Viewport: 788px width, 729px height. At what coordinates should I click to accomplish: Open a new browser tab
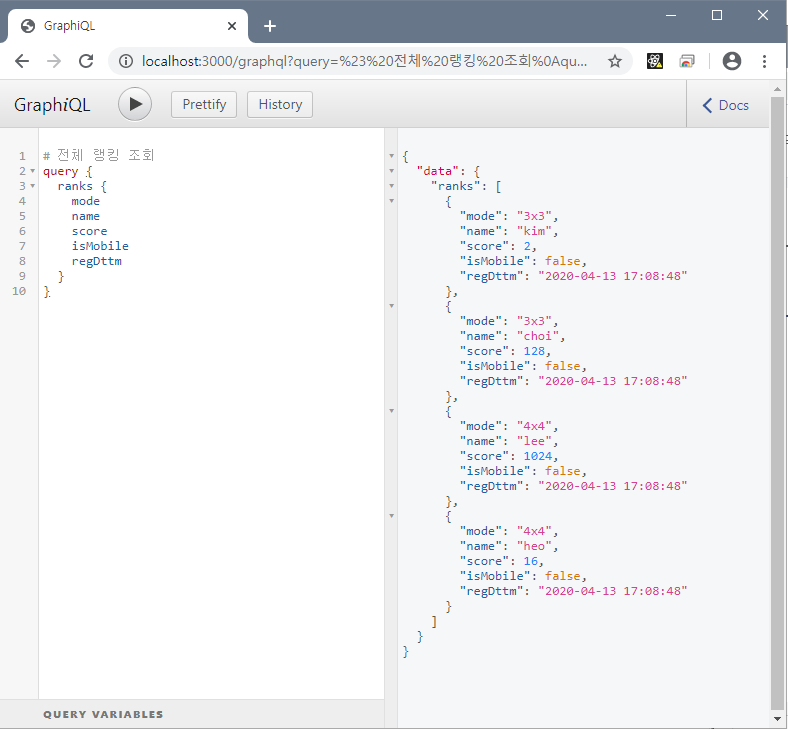[270, 26]
